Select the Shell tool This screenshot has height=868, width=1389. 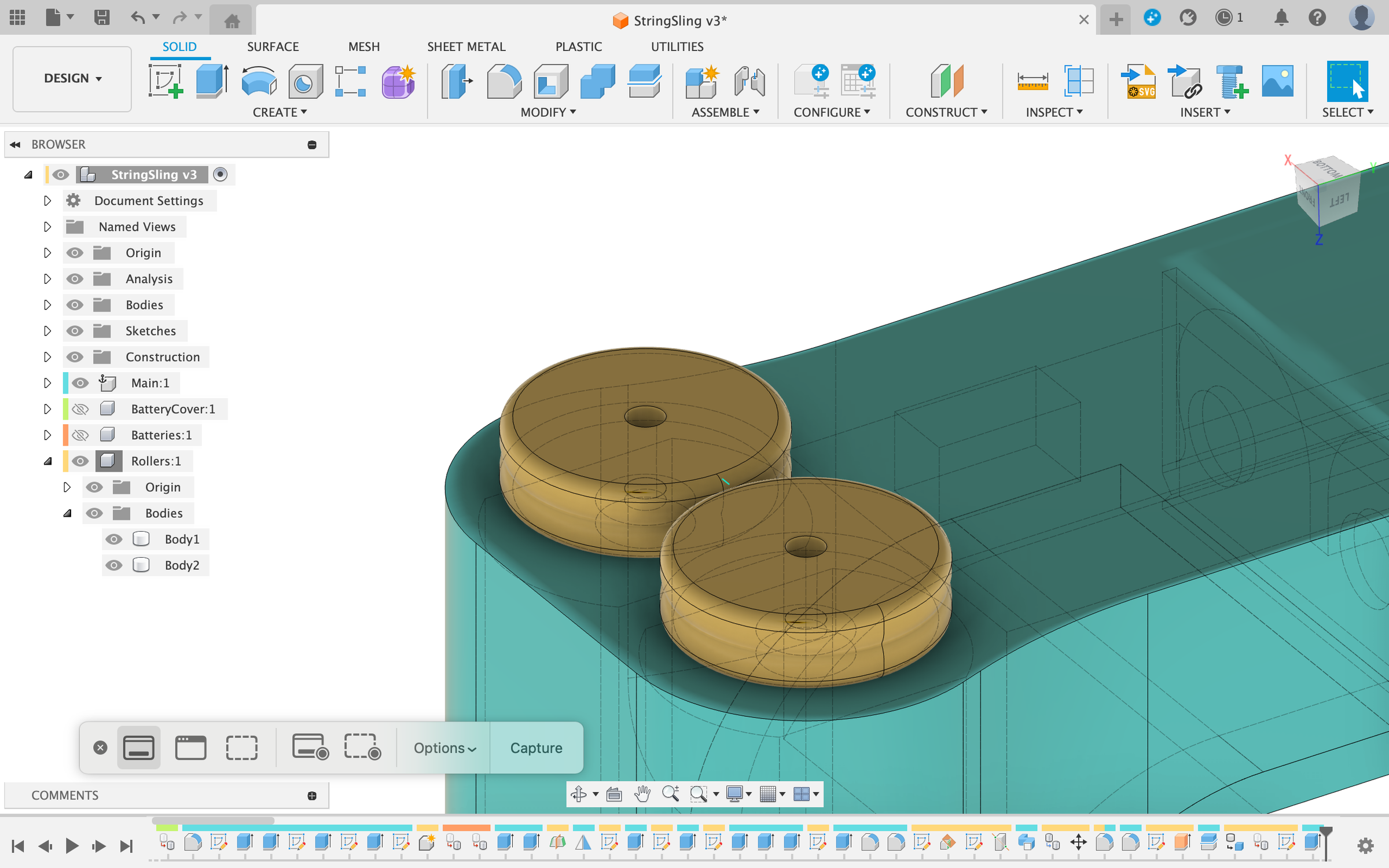point(550,81)
